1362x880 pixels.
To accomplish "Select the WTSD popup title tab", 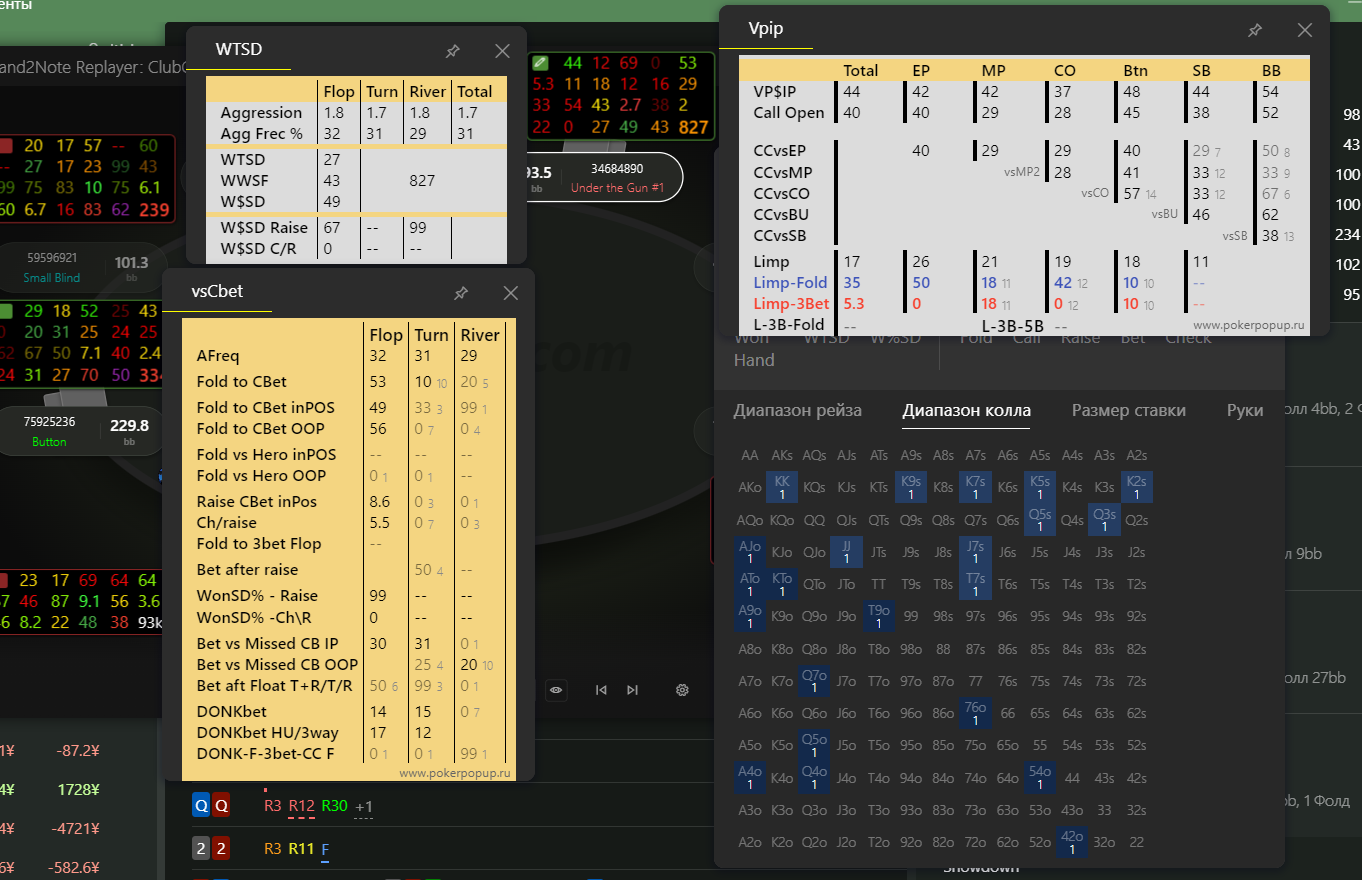I will click(x=239, y=49).
